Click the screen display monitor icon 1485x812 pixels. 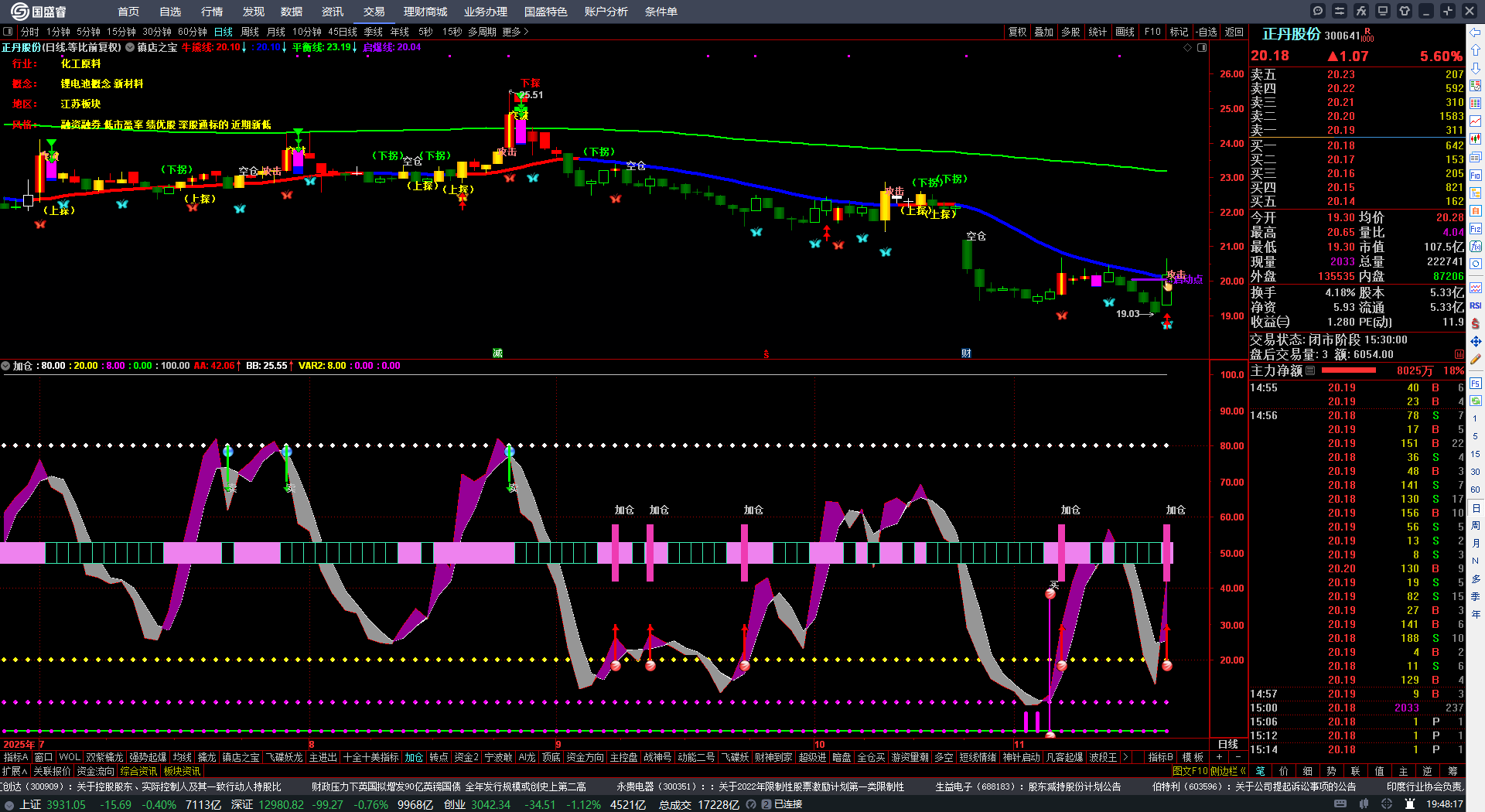tap(1383, 11)
